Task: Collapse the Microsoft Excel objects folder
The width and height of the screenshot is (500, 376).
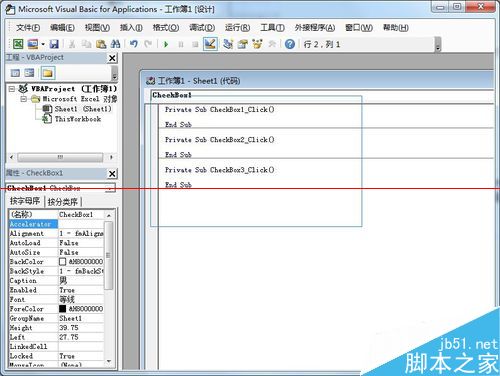Action: [23, 99]
